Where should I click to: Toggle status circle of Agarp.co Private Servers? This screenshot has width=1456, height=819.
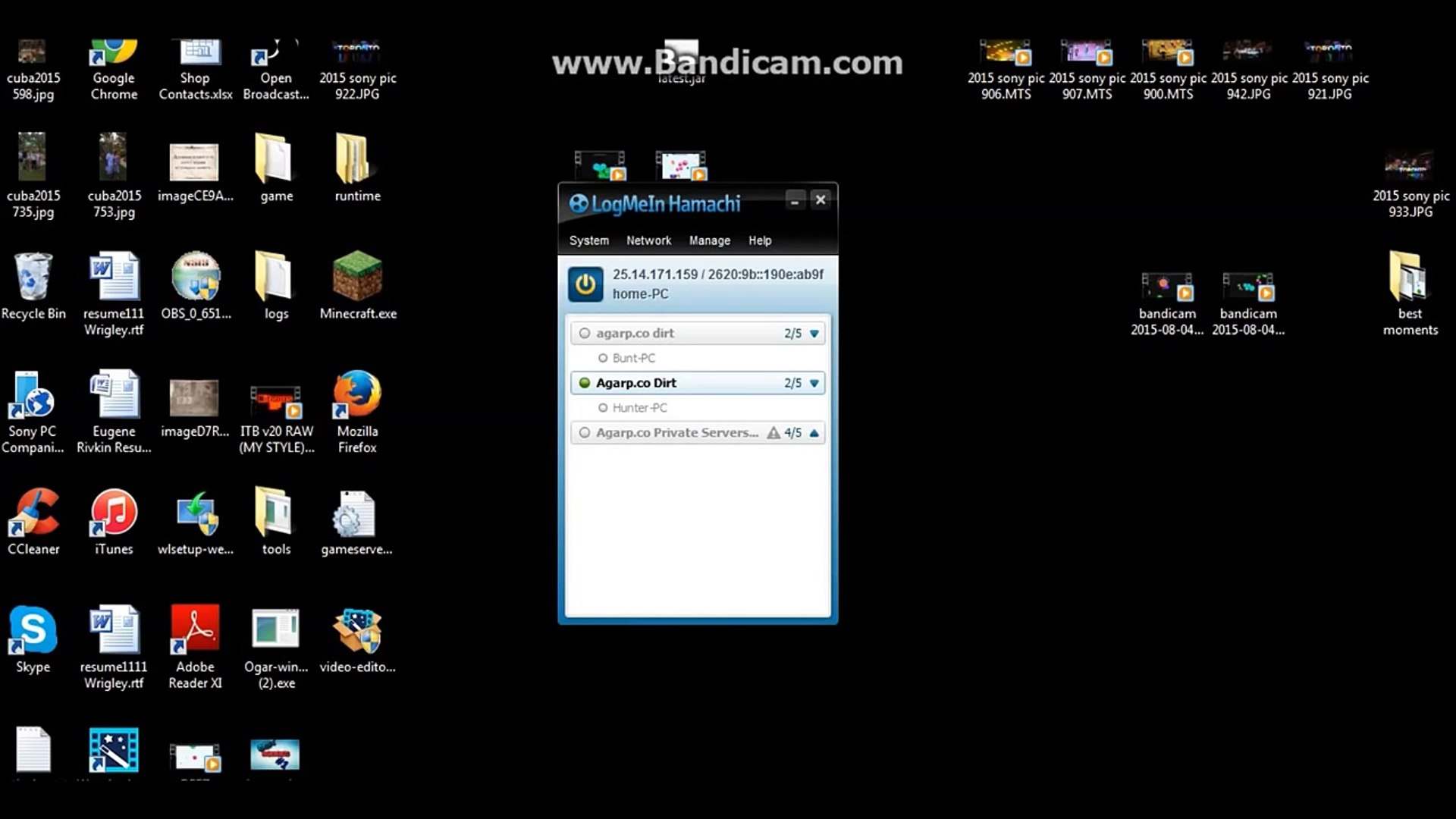pyautogui.click(x=585, y=432)
